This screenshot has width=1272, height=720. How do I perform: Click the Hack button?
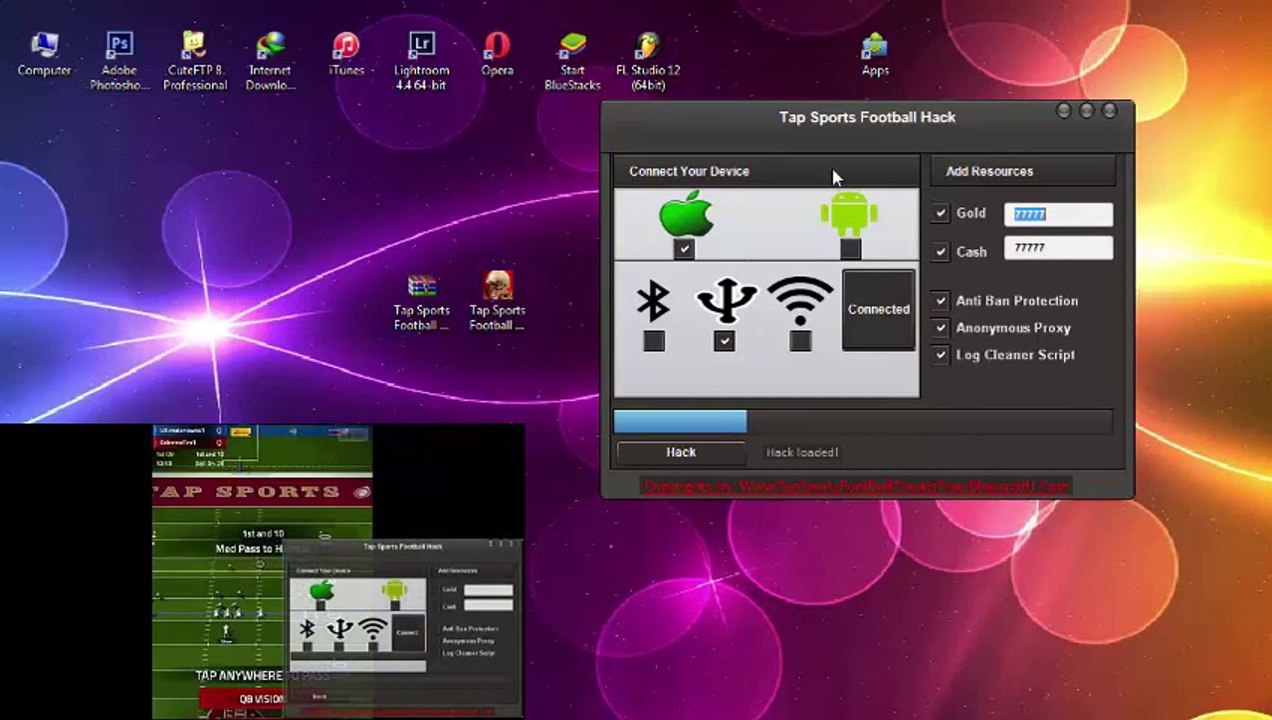(x=681, y=452)
